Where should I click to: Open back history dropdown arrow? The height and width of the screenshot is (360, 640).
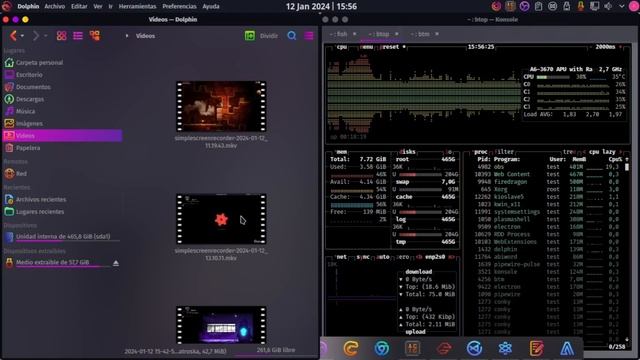[x=22, y=36]
